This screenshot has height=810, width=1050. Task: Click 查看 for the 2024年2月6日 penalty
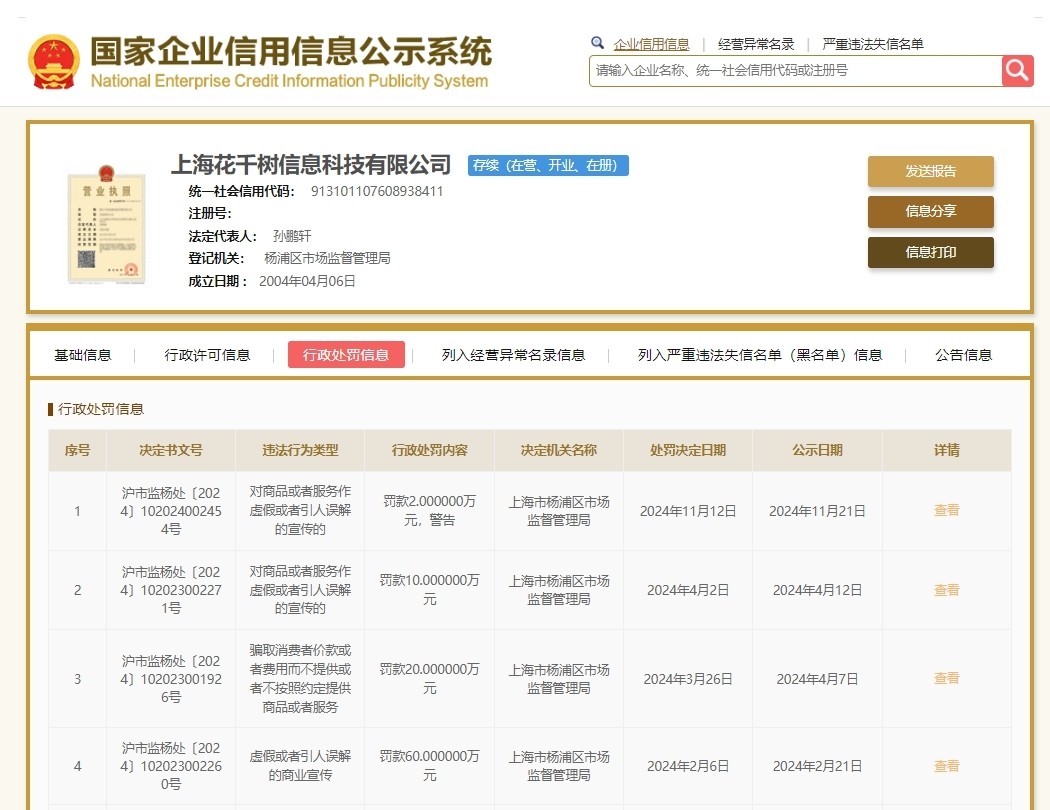(946, 766)
